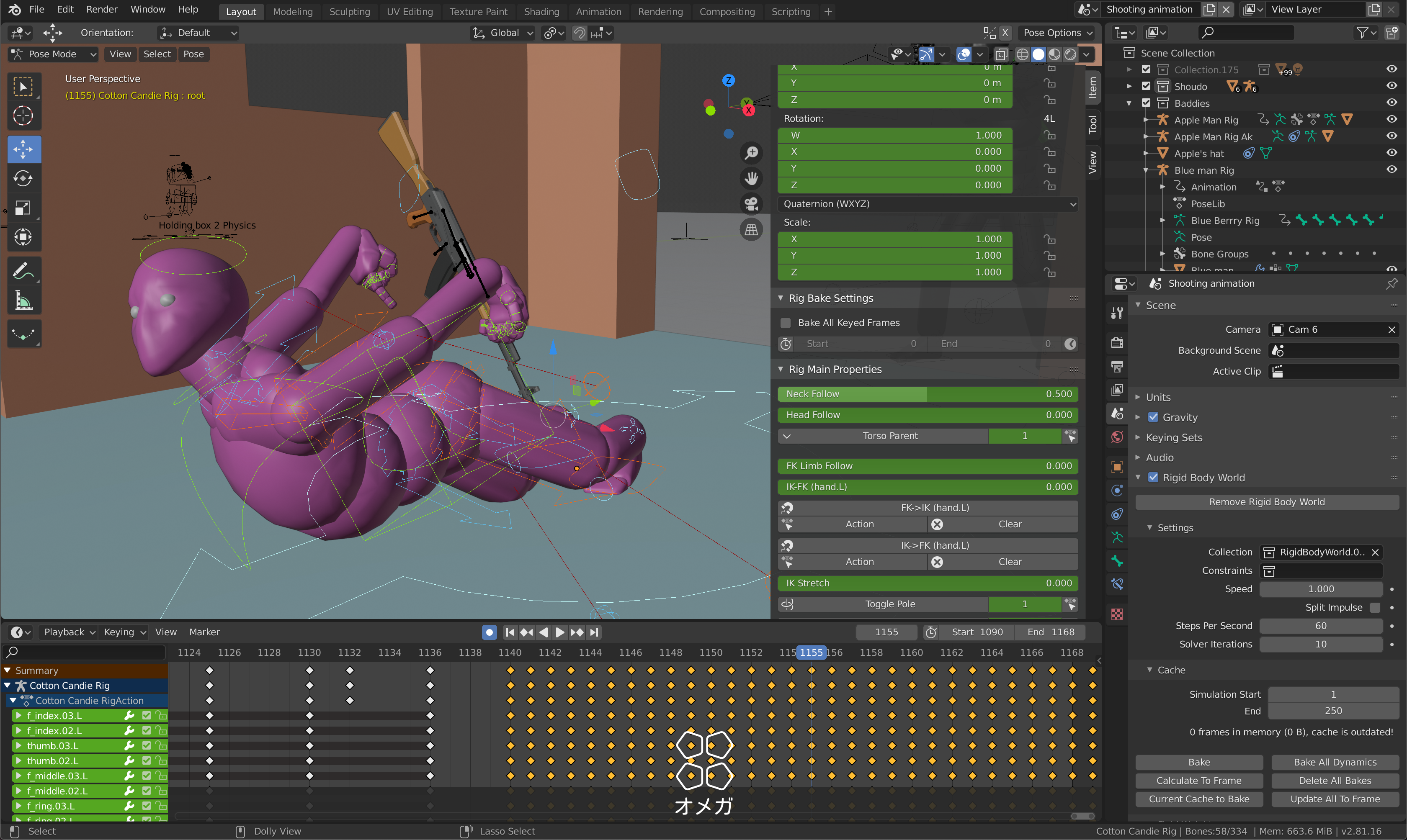
Task: Open the File menu
Action: click(36, 10)
